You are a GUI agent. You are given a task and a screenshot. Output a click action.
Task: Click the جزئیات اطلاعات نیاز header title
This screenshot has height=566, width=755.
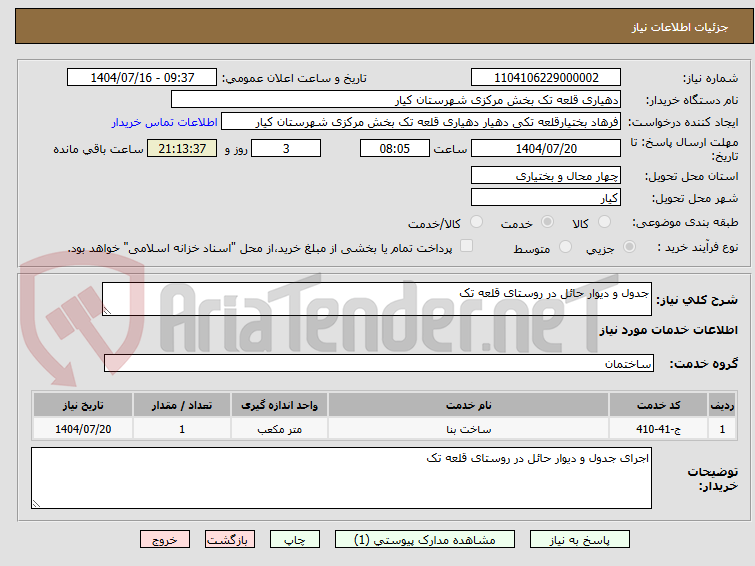coord(680,27)
